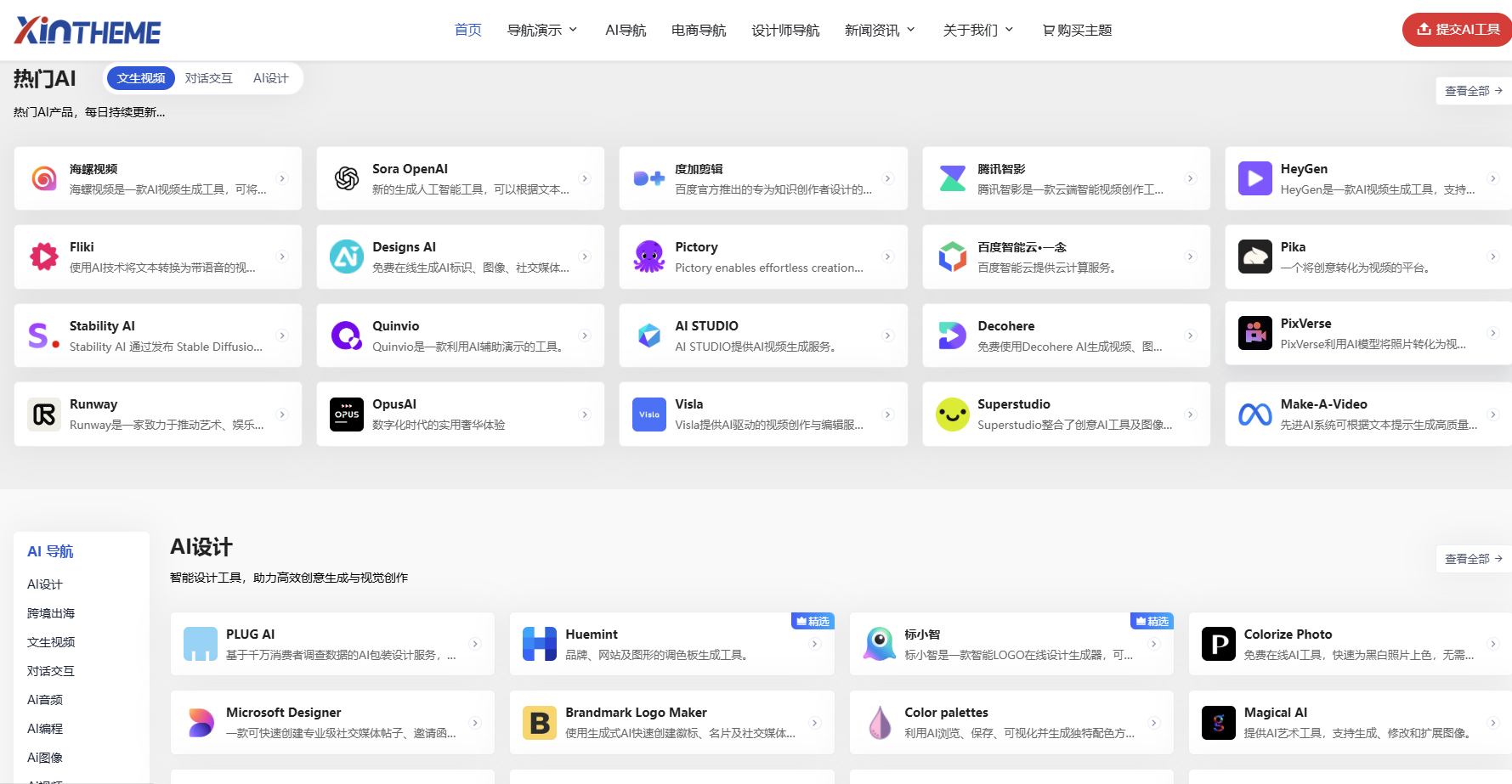The height and width of the screenshot is (784, 1512).
Task: Click the 腾讯智影 icon
Action: pyautogui.click(x=953, y=178)
